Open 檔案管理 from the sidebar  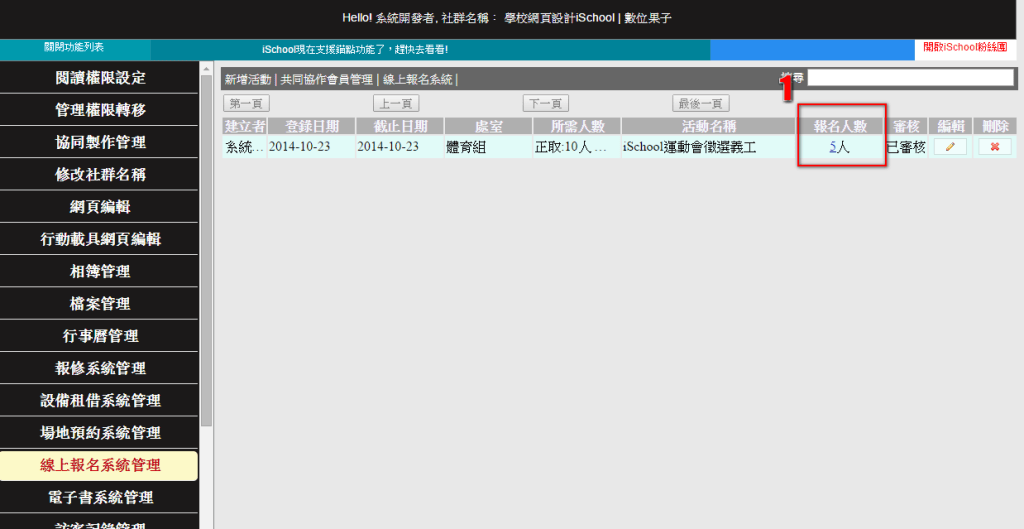(100, 304)
